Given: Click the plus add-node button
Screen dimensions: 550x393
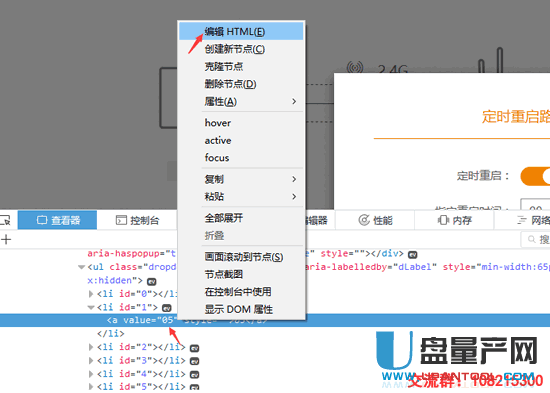Looking at the screenshot, I should [x=6, y=240].
